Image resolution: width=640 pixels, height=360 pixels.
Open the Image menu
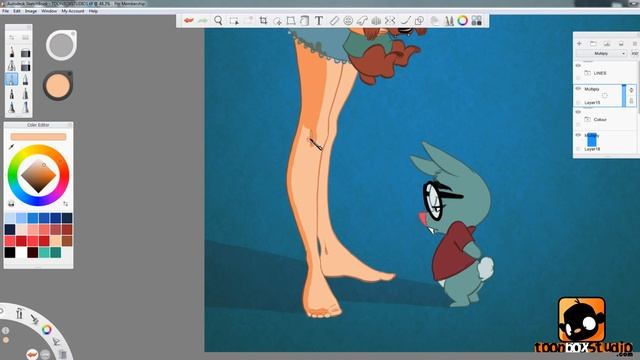pyautogui.click(x=31, y=11)
